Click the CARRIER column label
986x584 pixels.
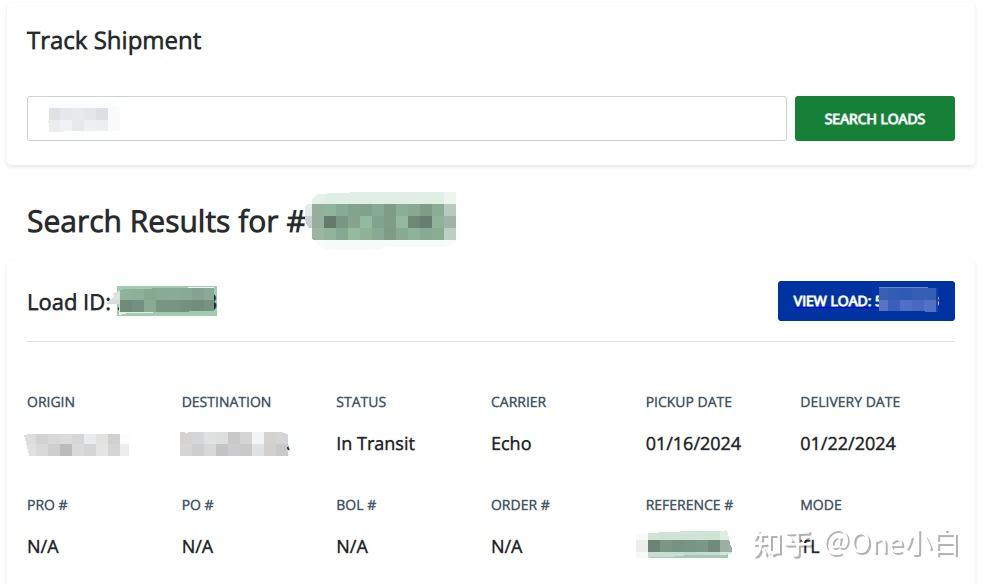pos(518,402)
